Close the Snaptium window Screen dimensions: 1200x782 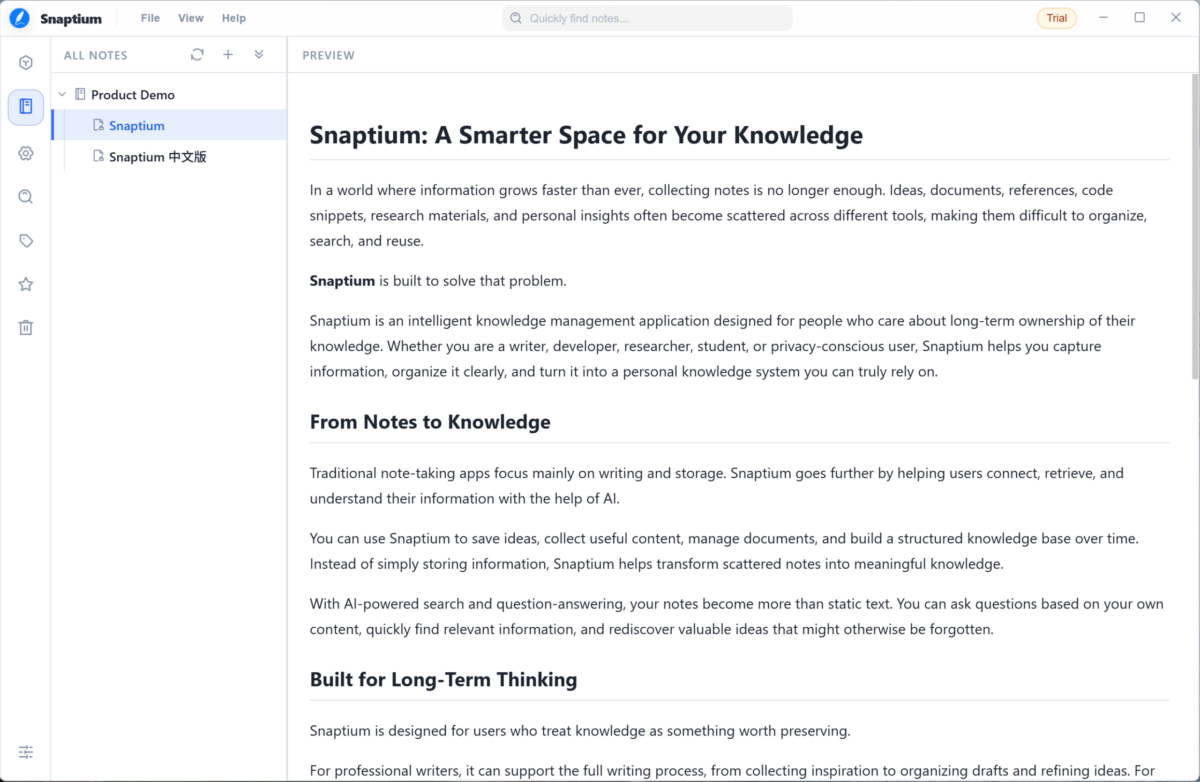pyautogui.click(x=1176, y=18)
